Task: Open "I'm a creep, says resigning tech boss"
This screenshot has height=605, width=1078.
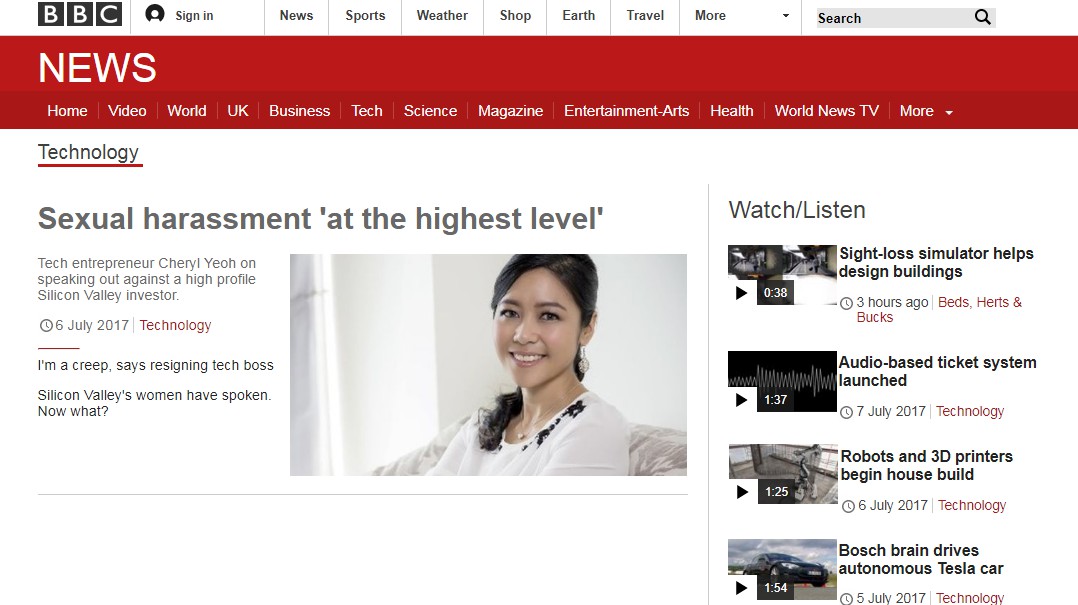Action: pyautogui.click(x=155, y=365)
